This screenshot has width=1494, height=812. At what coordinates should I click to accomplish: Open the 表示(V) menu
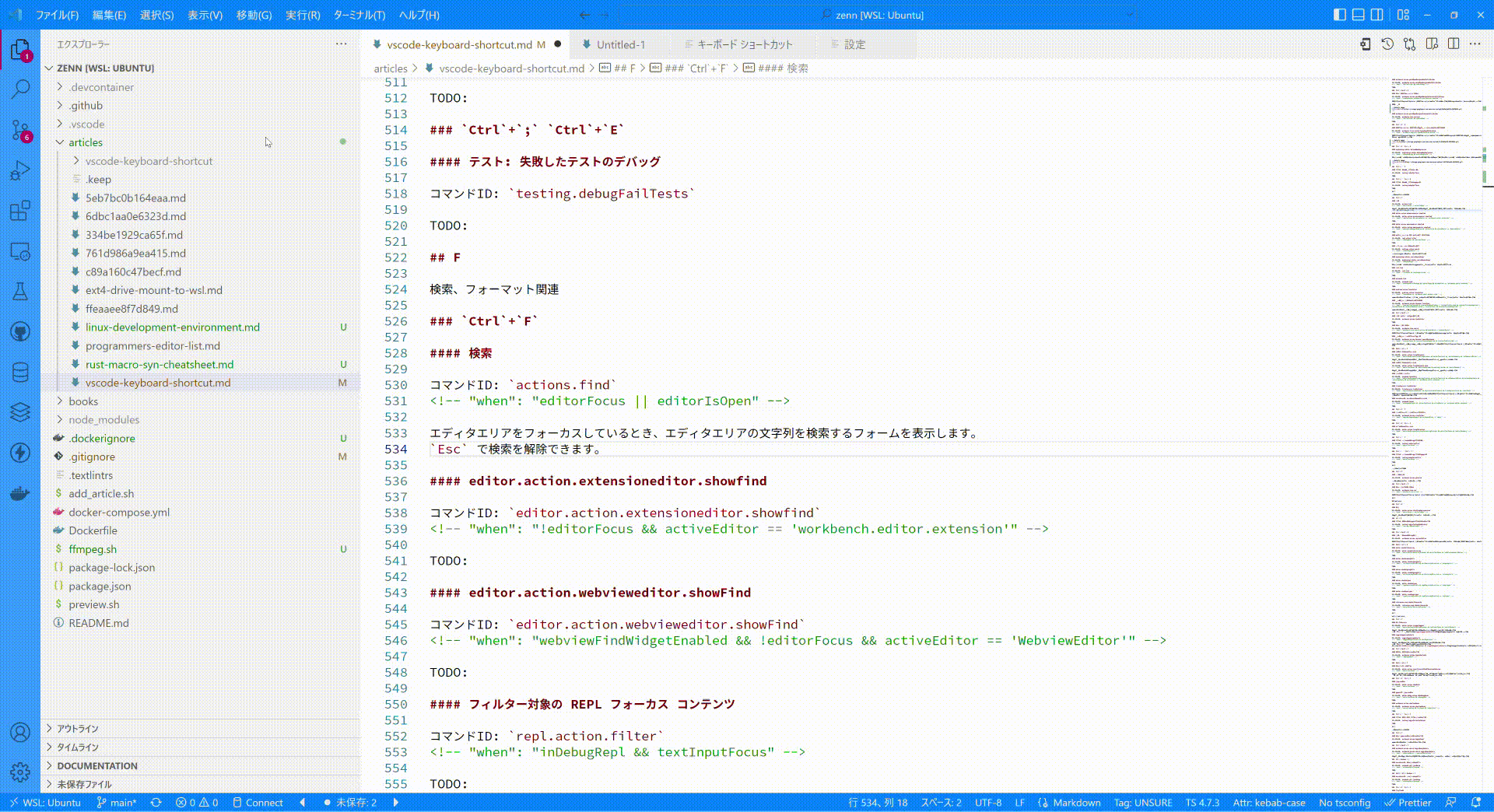pos(205,15)
